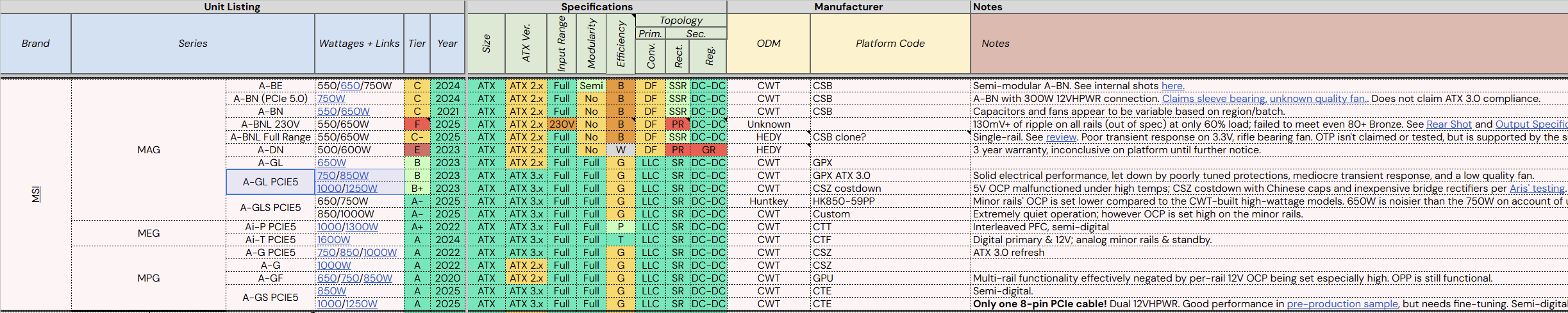Select the MPG series group cell
Image resolution: width=1568 pixels, height=313 pixels.
(x=149, y=278)
